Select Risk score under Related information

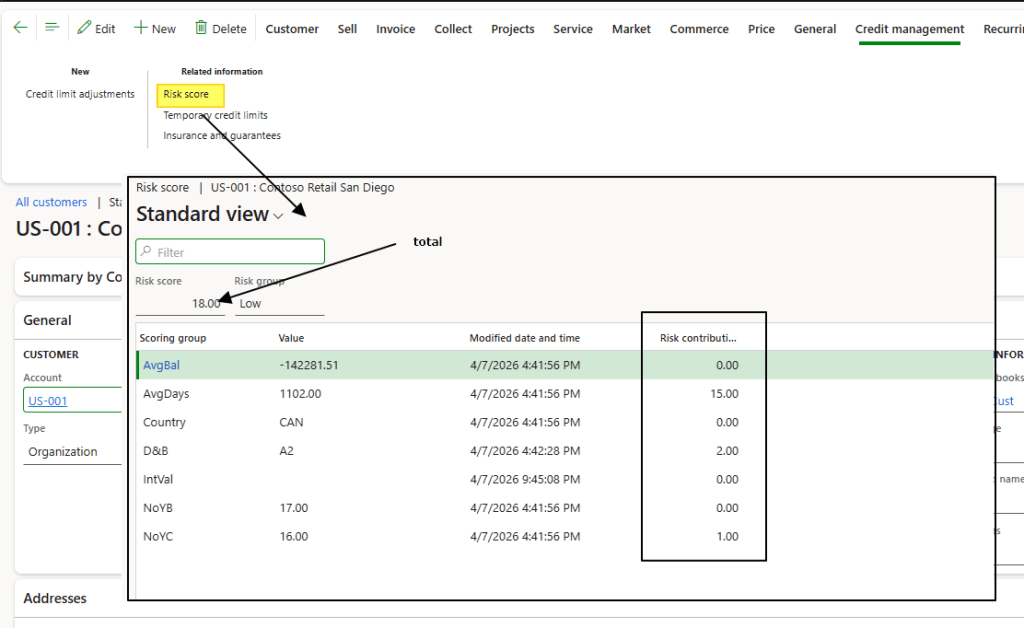click(x=187, y=94)
